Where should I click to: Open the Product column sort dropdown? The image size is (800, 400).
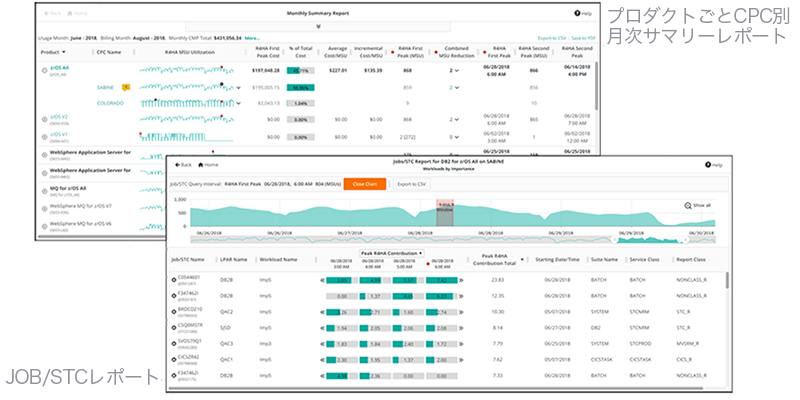[64, 52]
